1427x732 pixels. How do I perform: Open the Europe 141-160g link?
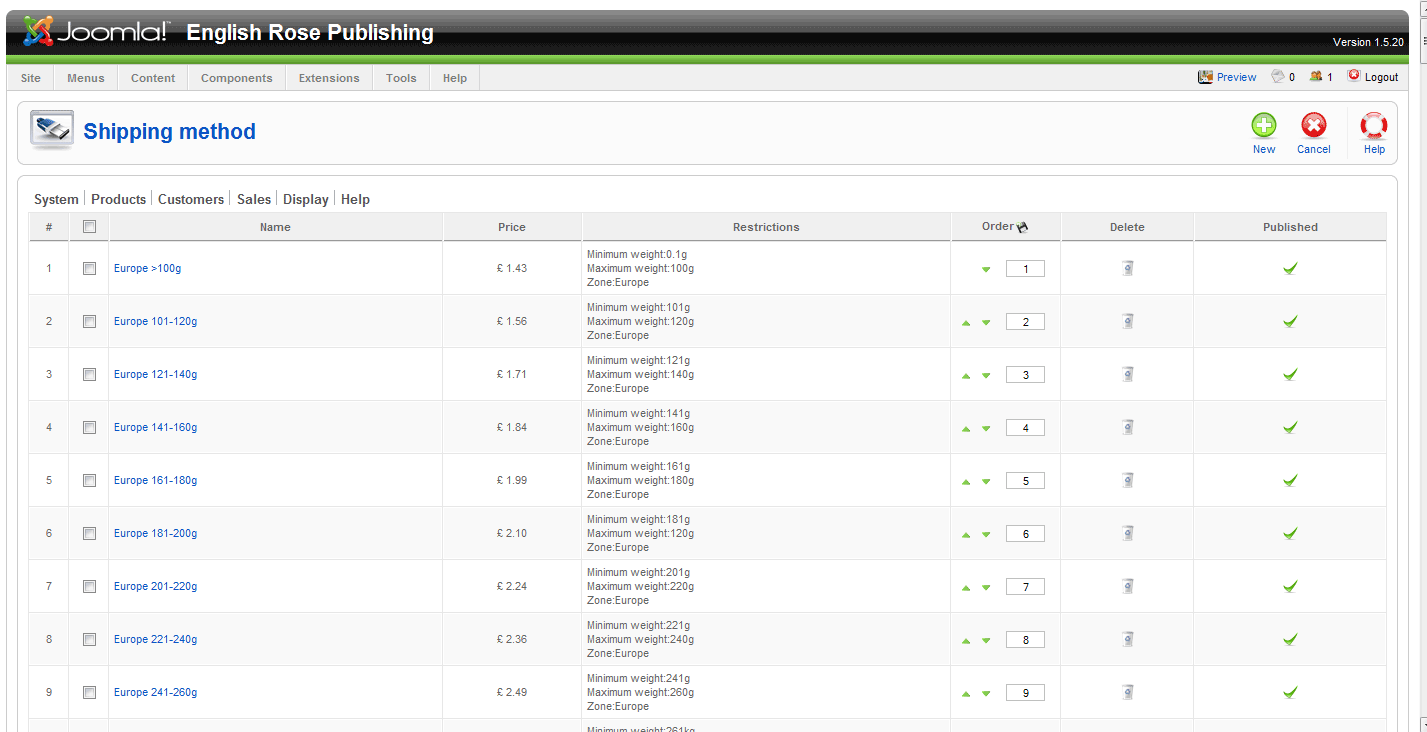point(155,427)
